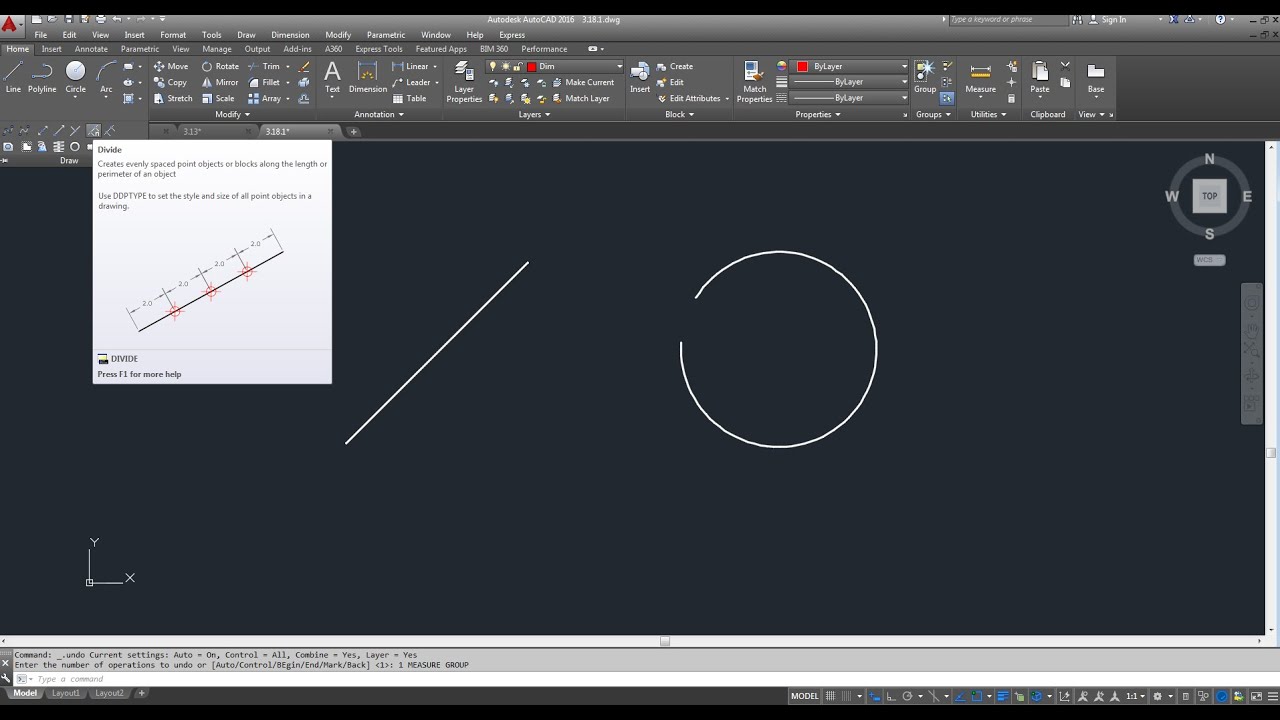Image resolution: width=1280 pixels, height=720 pixels.
Task: Click the Insert block icon
Action: [640, 76]
